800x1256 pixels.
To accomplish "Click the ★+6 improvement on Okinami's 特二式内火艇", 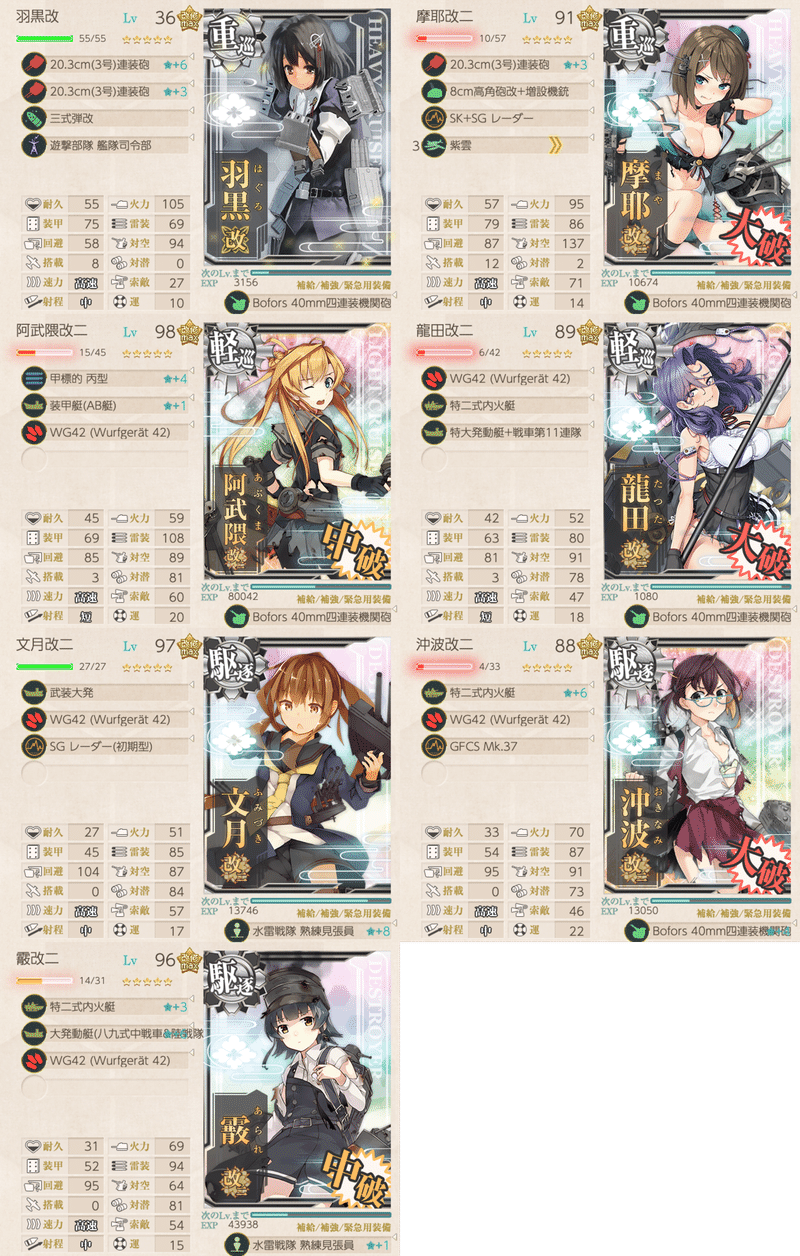I will click(x=576, y=693).
